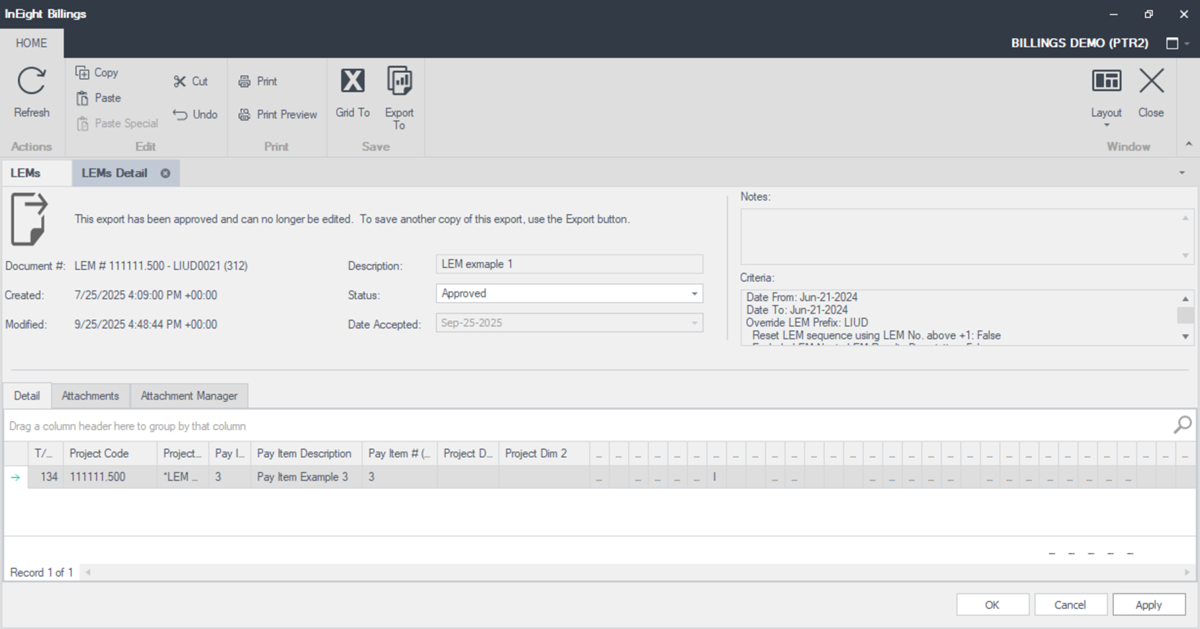
Task: Open Print Preview from the ribbon
Action: pyautogui.click(x=245, y=115)
